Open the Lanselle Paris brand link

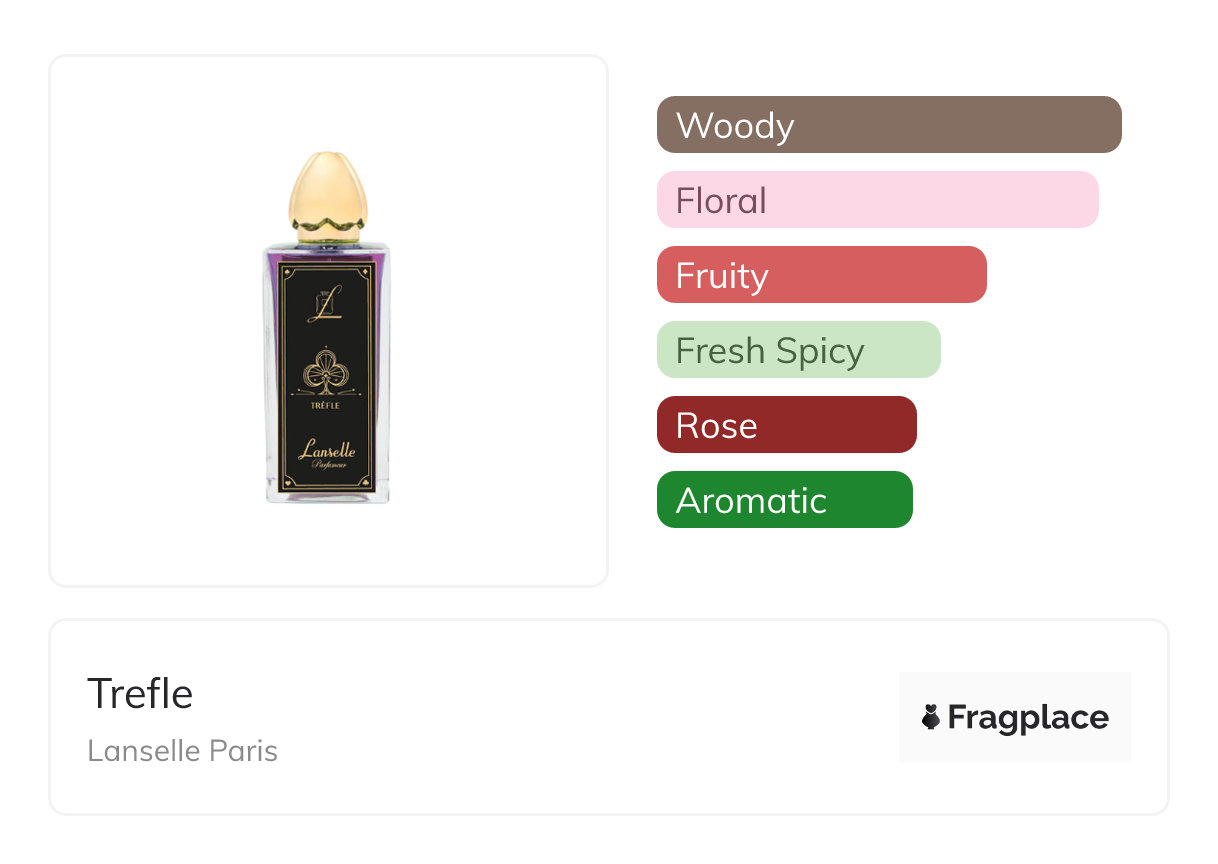(x=182, y=751)
